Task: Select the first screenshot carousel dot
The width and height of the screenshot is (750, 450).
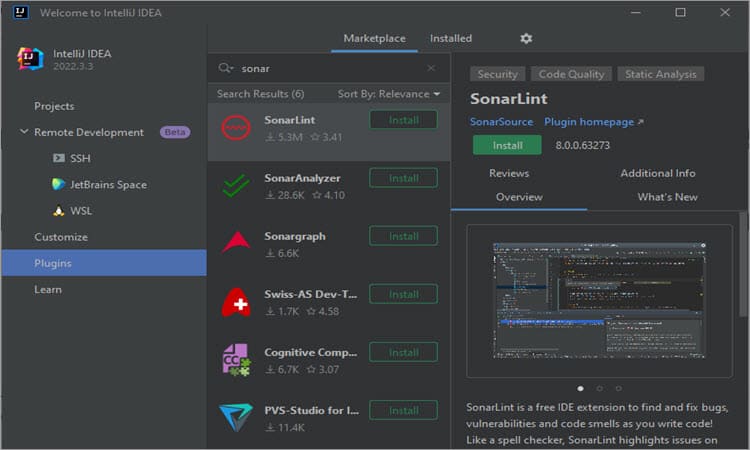Action: 581,388
